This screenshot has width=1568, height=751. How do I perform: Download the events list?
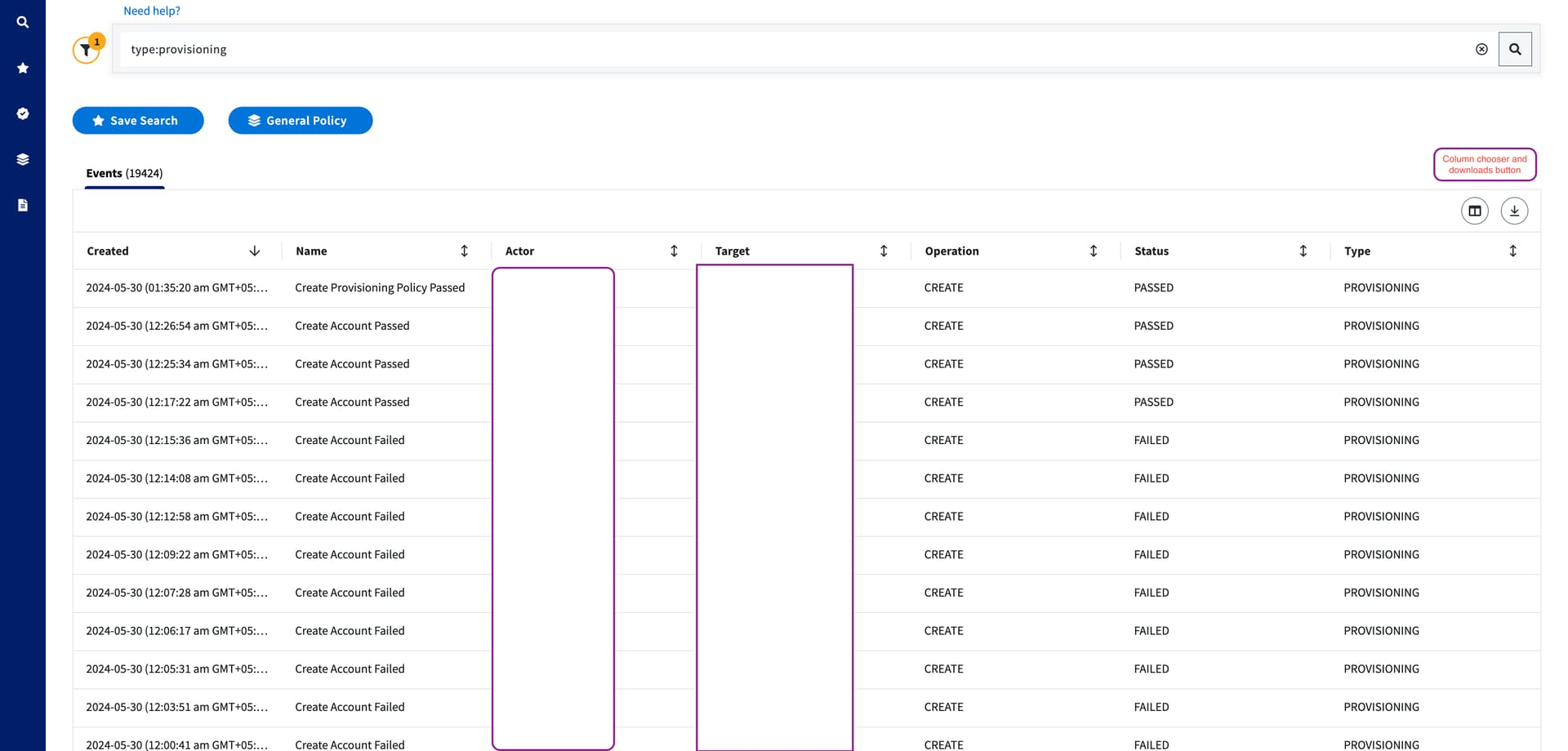(x=1514, y=211)
